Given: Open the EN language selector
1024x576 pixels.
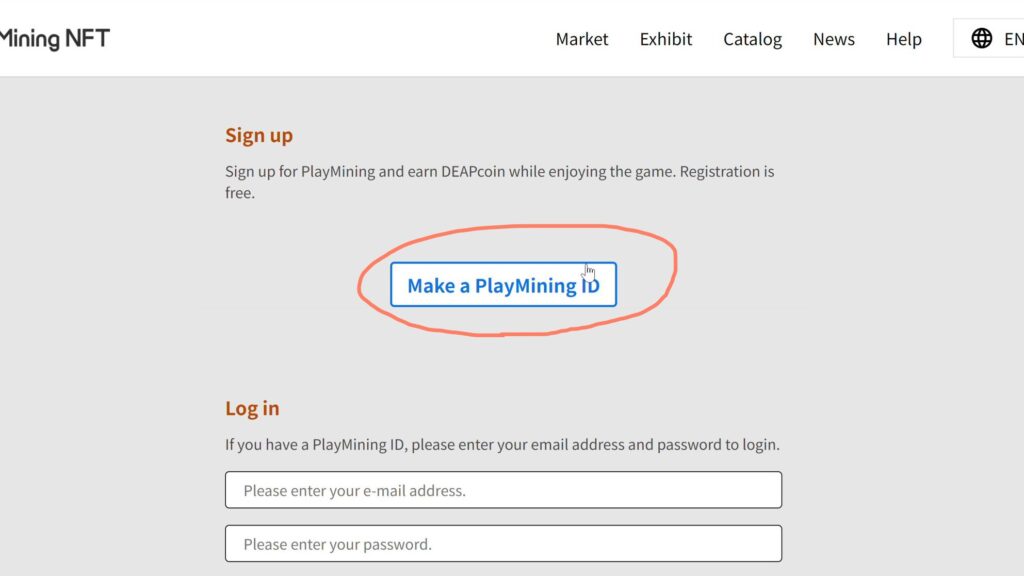Looking at the screenshot, I should pyautogui.click(x=1011, y=39).
